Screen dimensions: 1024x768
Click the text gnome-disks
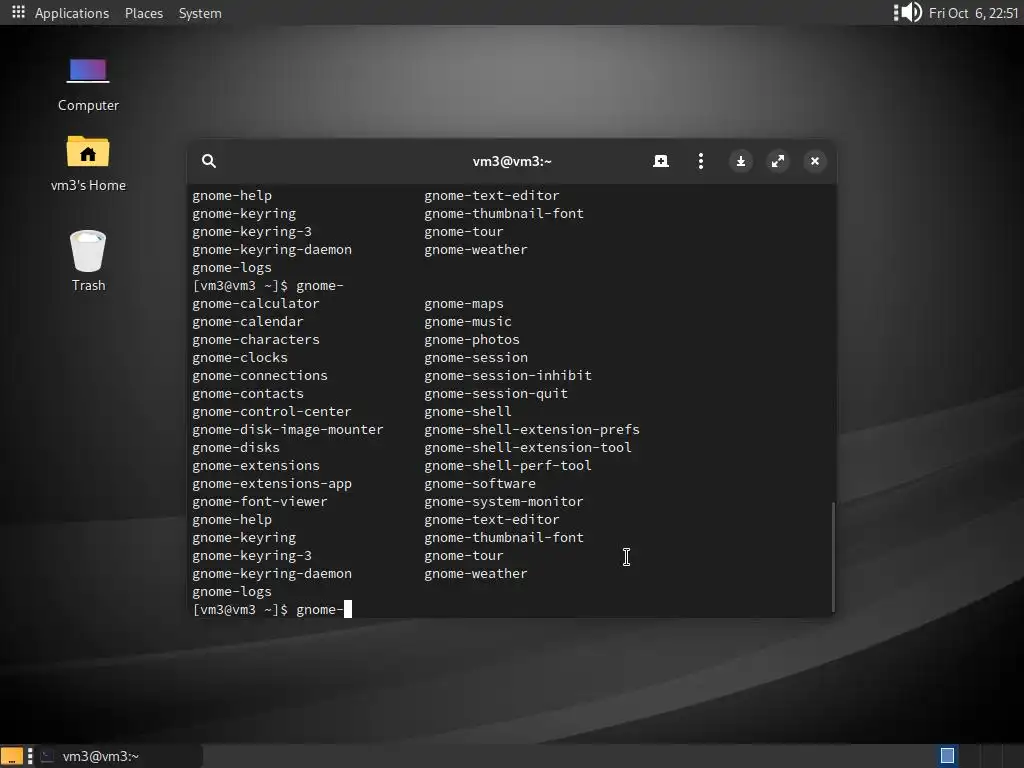(x=236, y=447)
